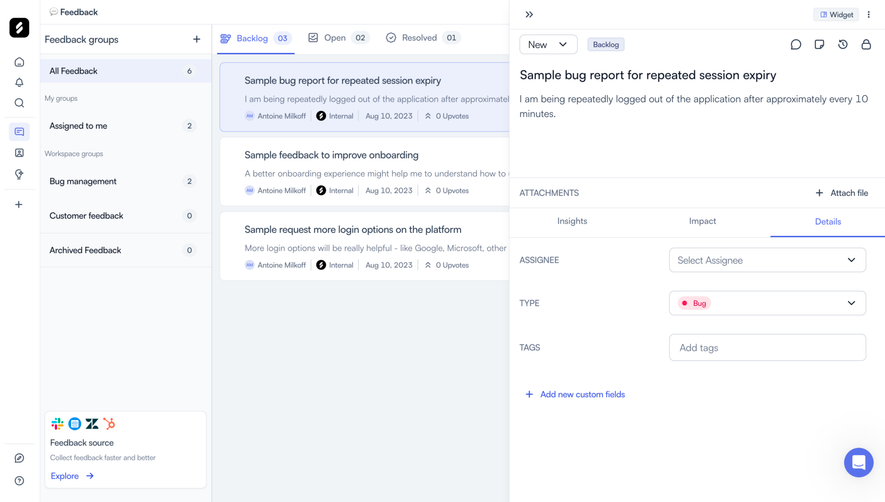Image resolution: width=885 pixels, height=502 pixels.
Task: Click the Explore link
Action: 72,476
